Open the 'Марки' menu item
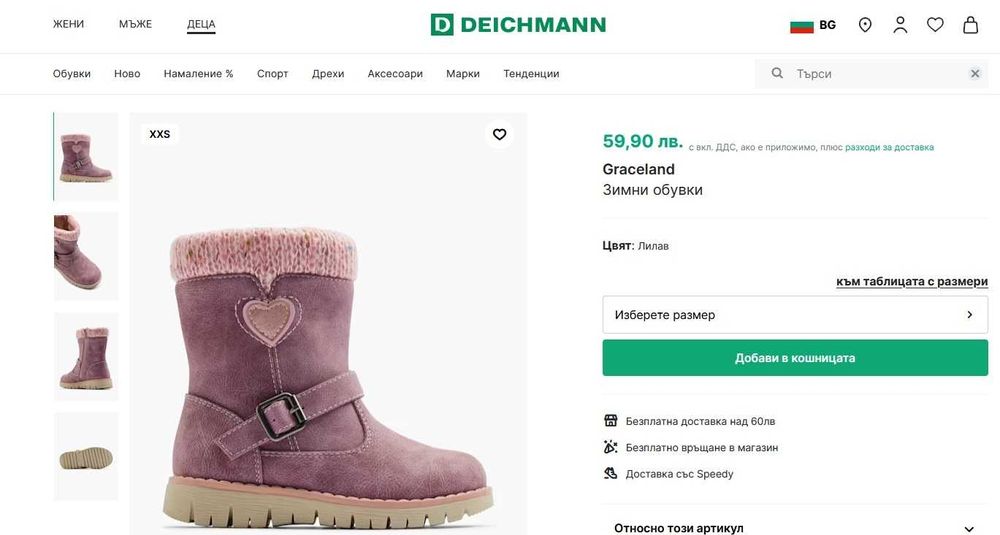The width and height of the screenshot is (1000, 535). coord(463,74)
